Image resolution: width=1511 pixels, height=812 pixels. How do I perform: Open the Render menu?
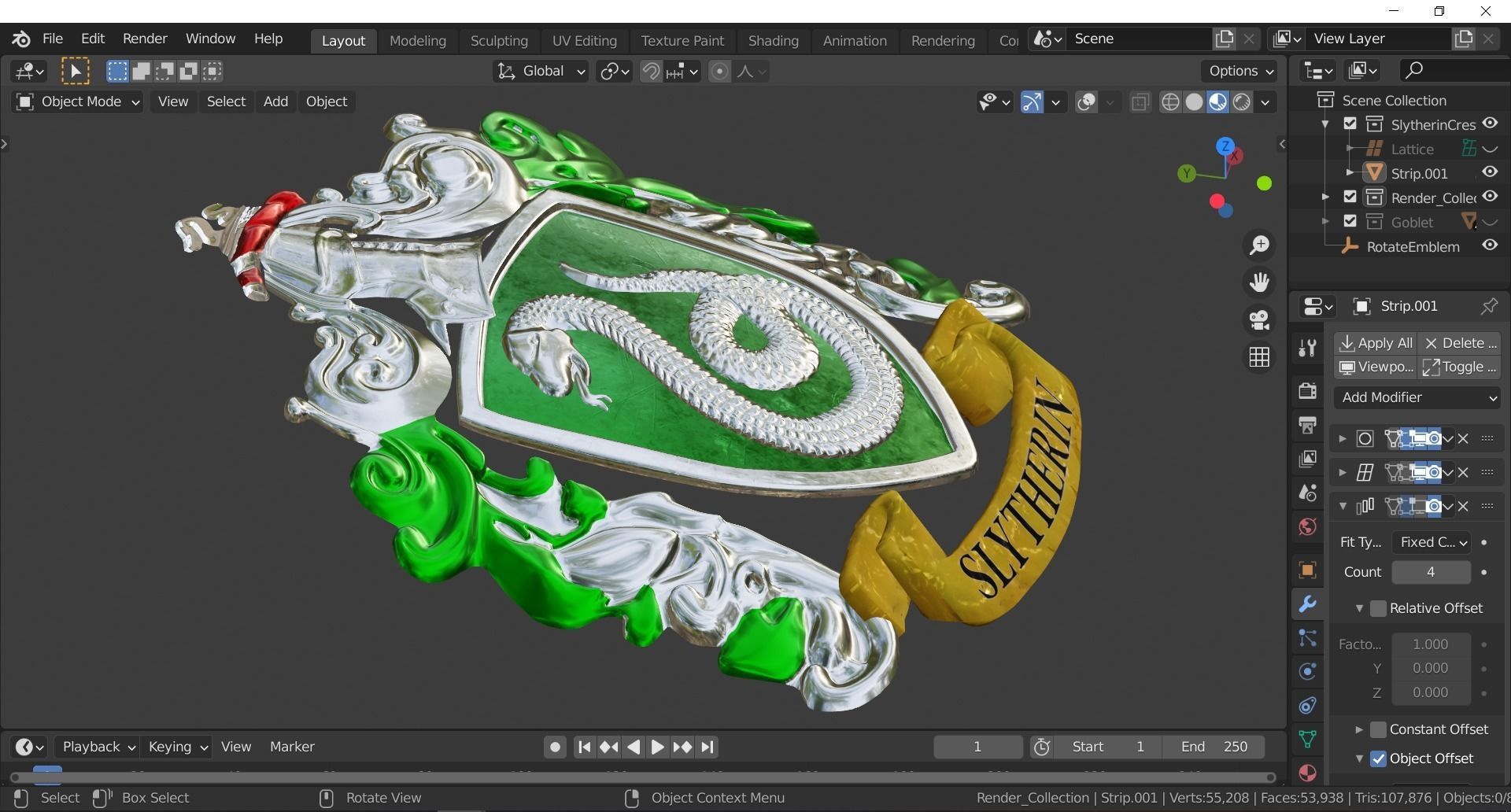click(145, 39)
